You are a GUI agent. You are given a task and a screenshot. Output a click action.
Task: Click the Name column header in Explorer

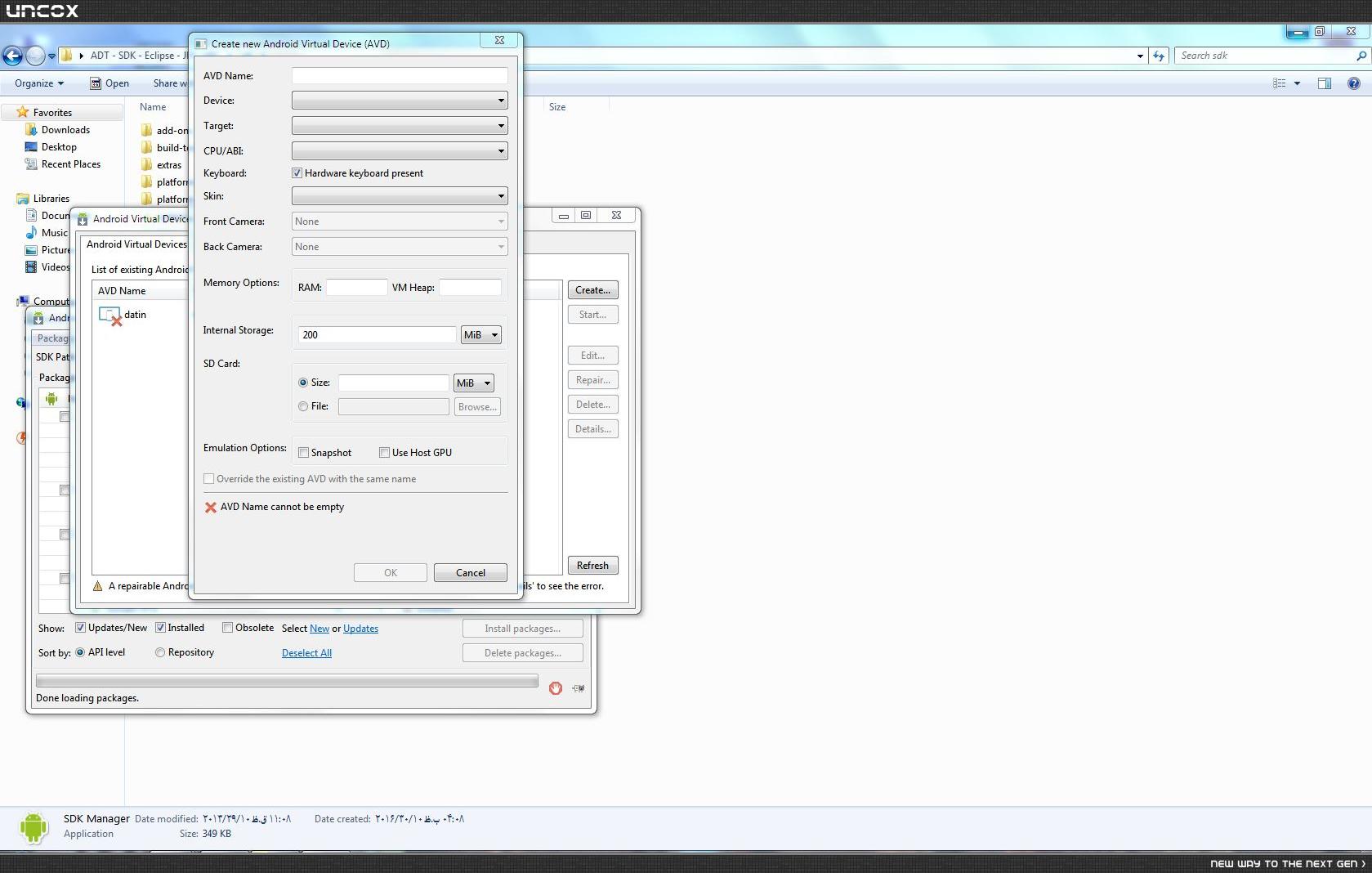pos(153,107)
